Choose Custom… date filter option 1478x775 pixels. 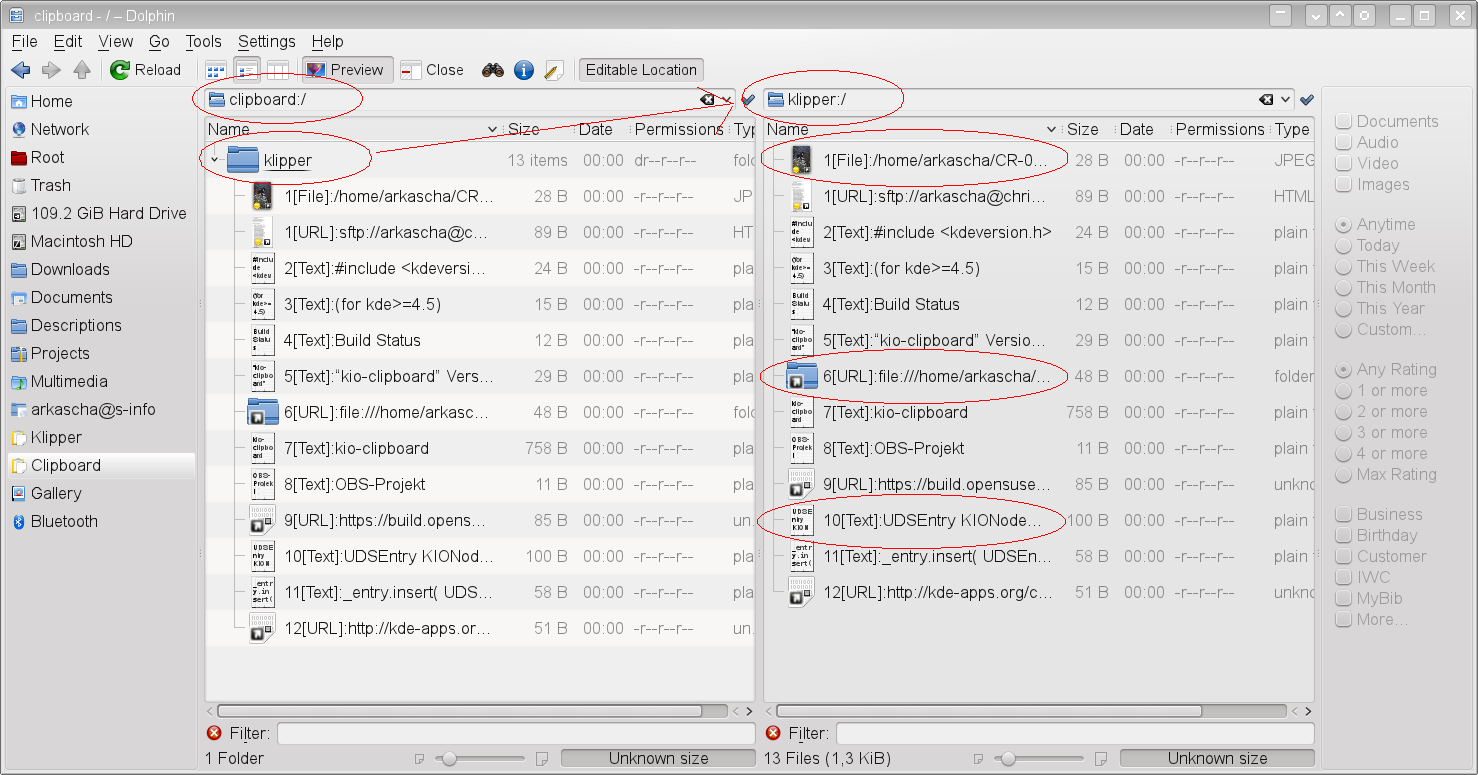click(1344, 330)
